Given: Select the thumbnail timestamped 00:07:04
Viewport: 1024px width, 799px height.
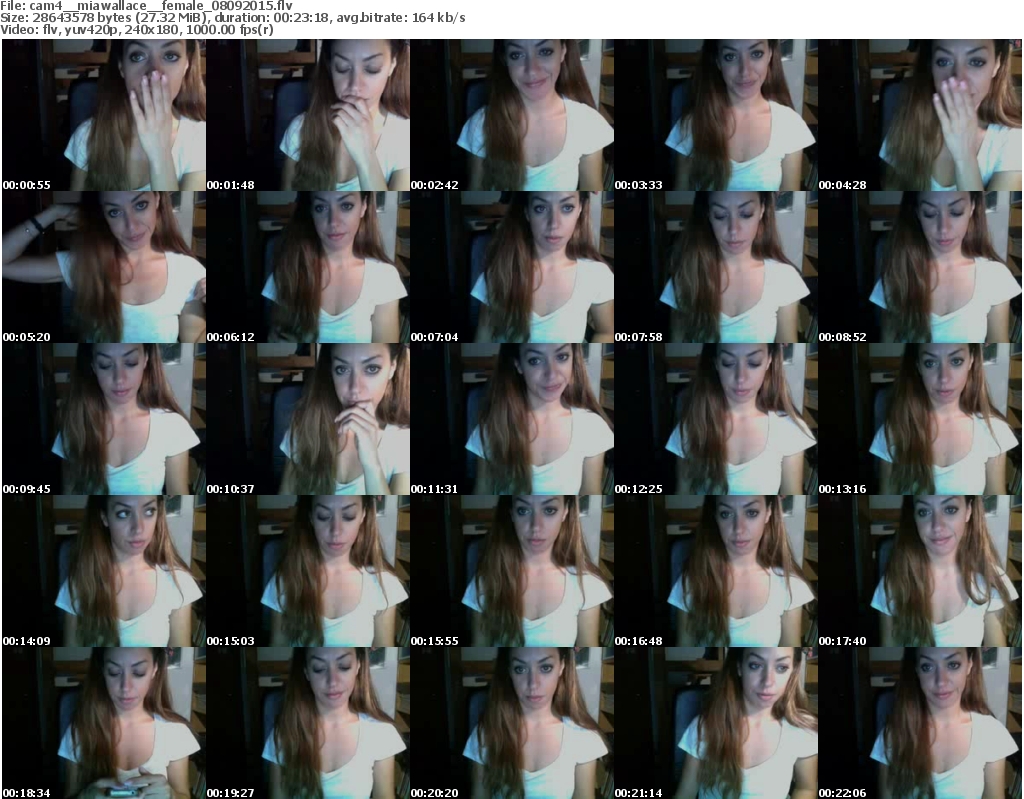Looking at the screenshot, I should (x=511, y=267).
